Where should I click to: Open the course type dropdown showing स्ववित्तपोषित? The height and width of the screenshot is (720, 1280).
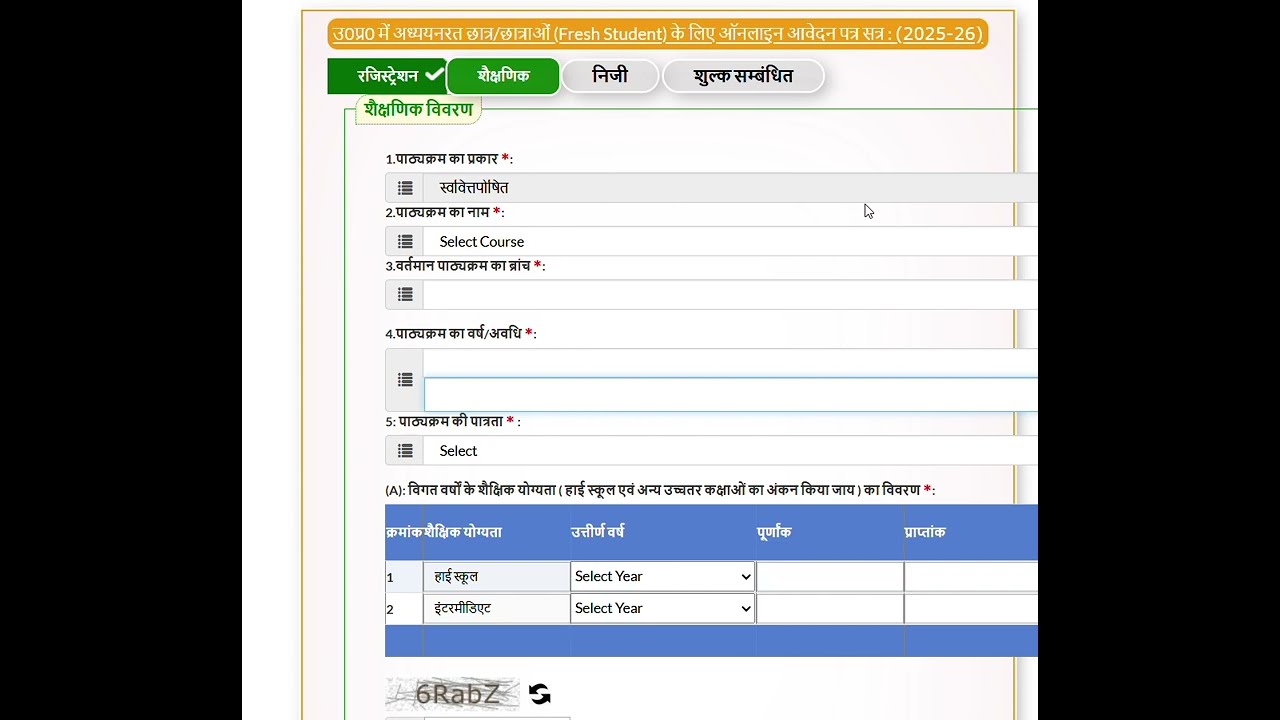pyautogui.click(x=730, y=188)
